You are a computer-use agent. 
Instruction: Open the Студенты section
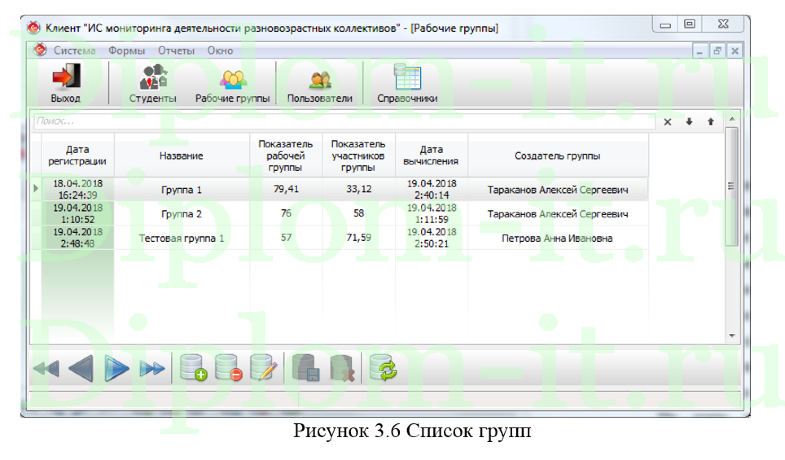(153, 83)
